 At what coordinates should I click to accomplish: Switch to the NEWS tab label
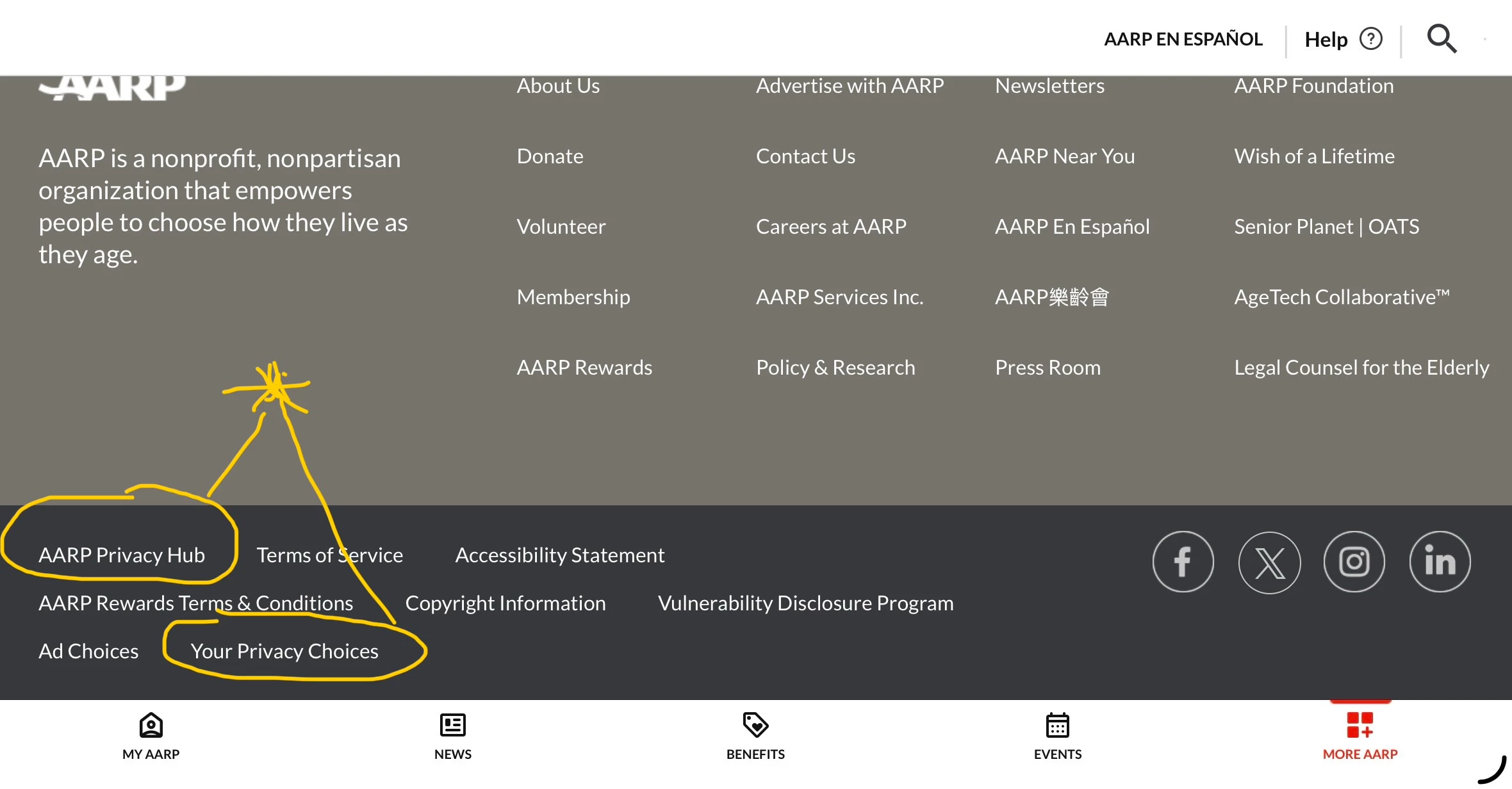pyautogui.click(x=453, y=754)
